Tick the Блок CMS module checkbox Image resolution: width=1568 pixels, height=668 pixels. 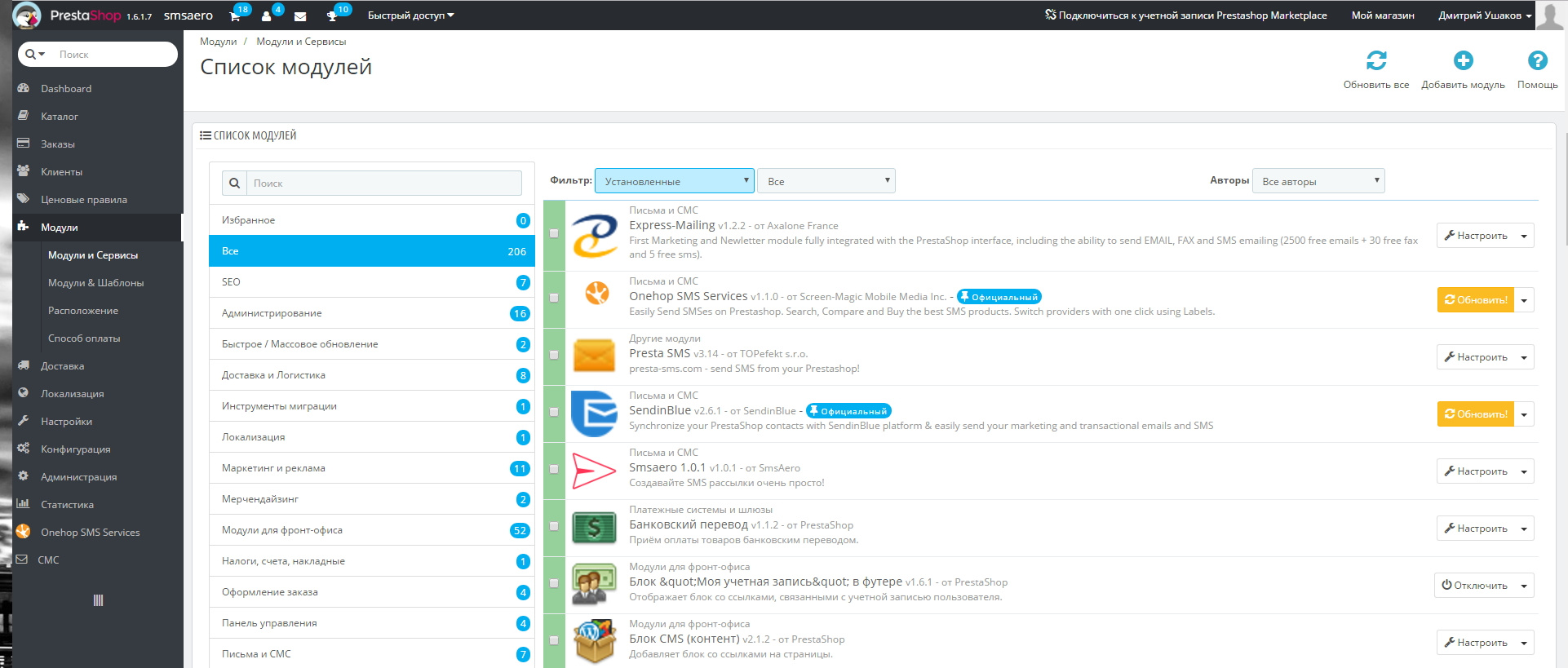(x=554, y=640)
